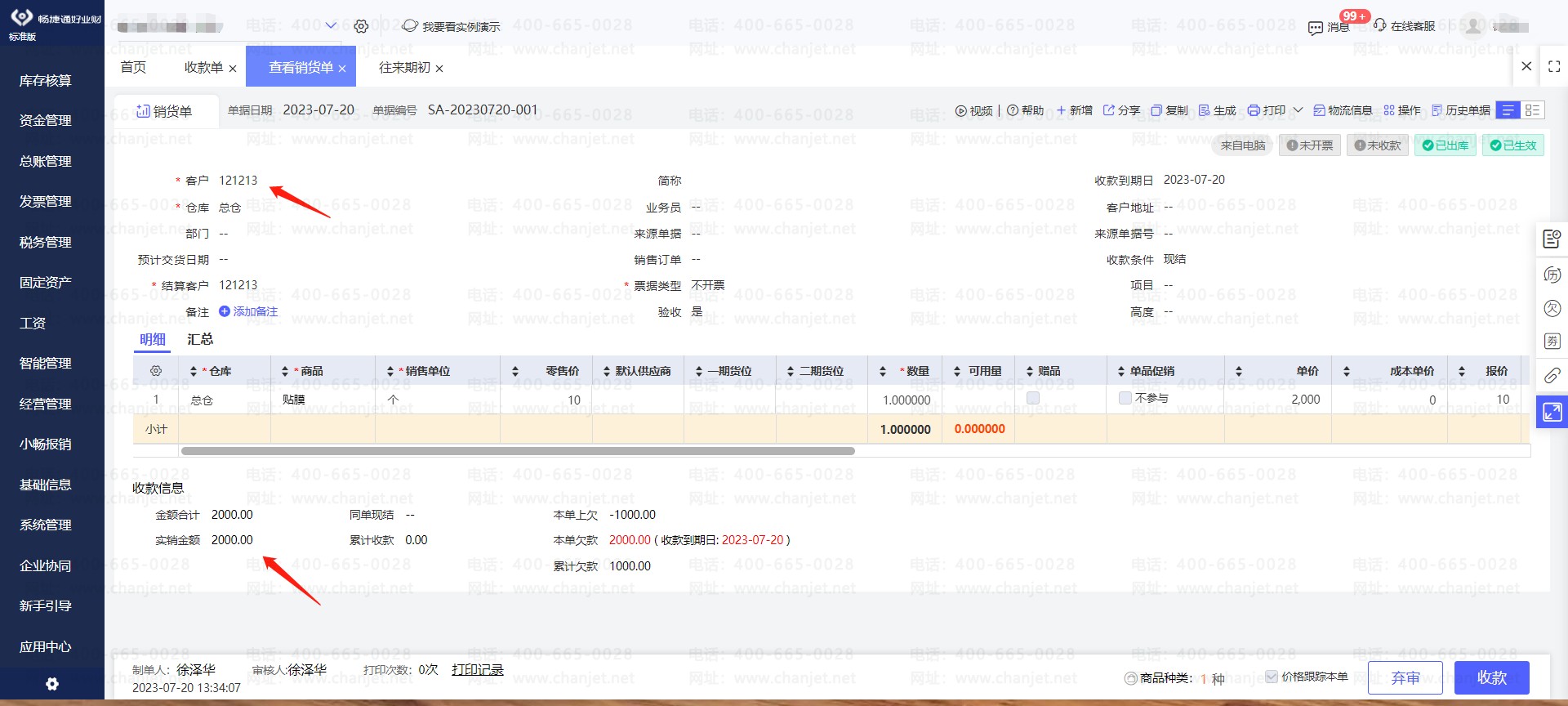Sort by the 默认供应商 column arrows
The height and width of the screenshot is (706, 1568).
point(607,371)
